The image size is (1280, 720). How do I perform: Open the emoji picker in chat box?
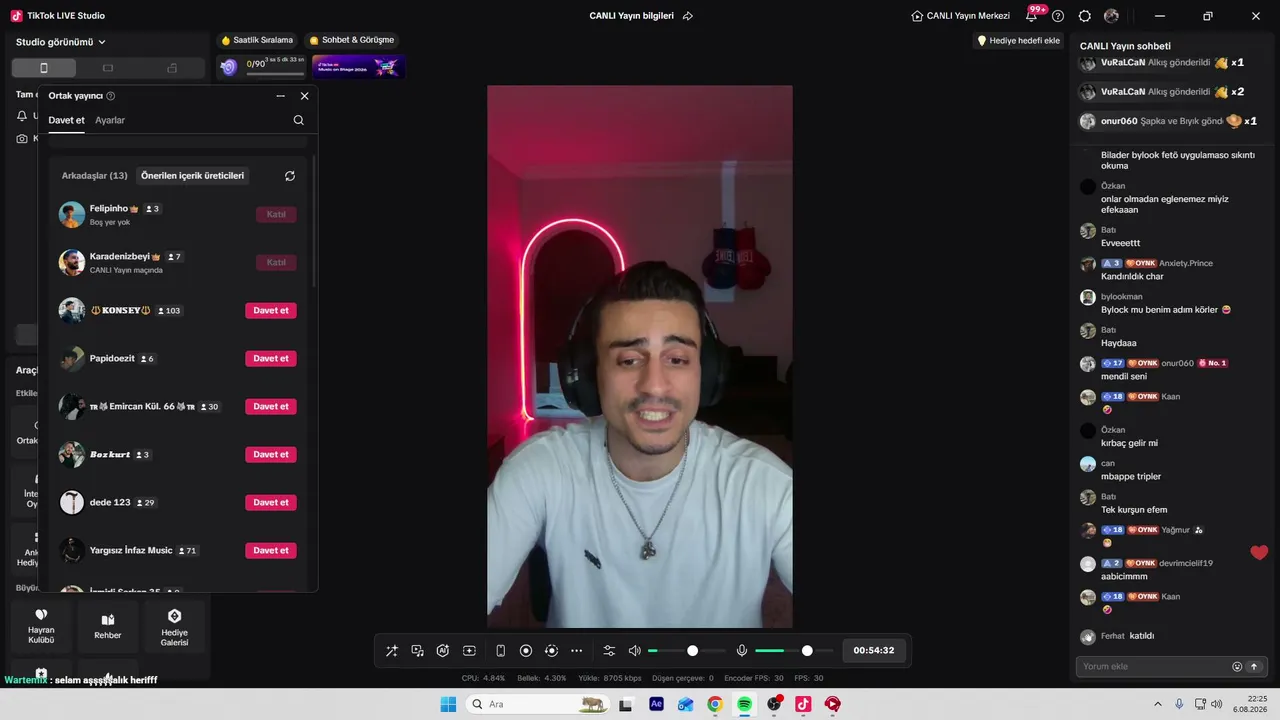click(x=1237, y=667)
